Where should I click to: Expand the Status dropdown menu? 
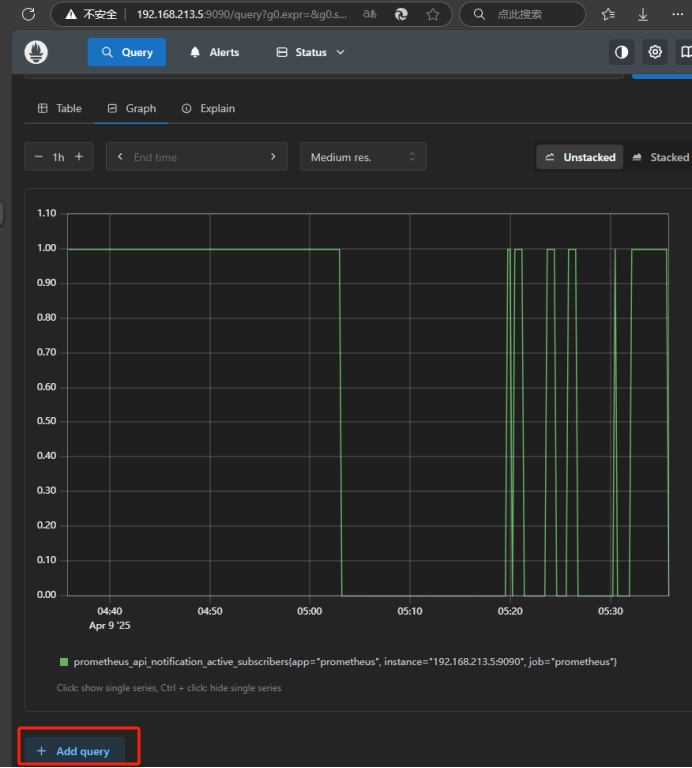[x=310, y=52]
